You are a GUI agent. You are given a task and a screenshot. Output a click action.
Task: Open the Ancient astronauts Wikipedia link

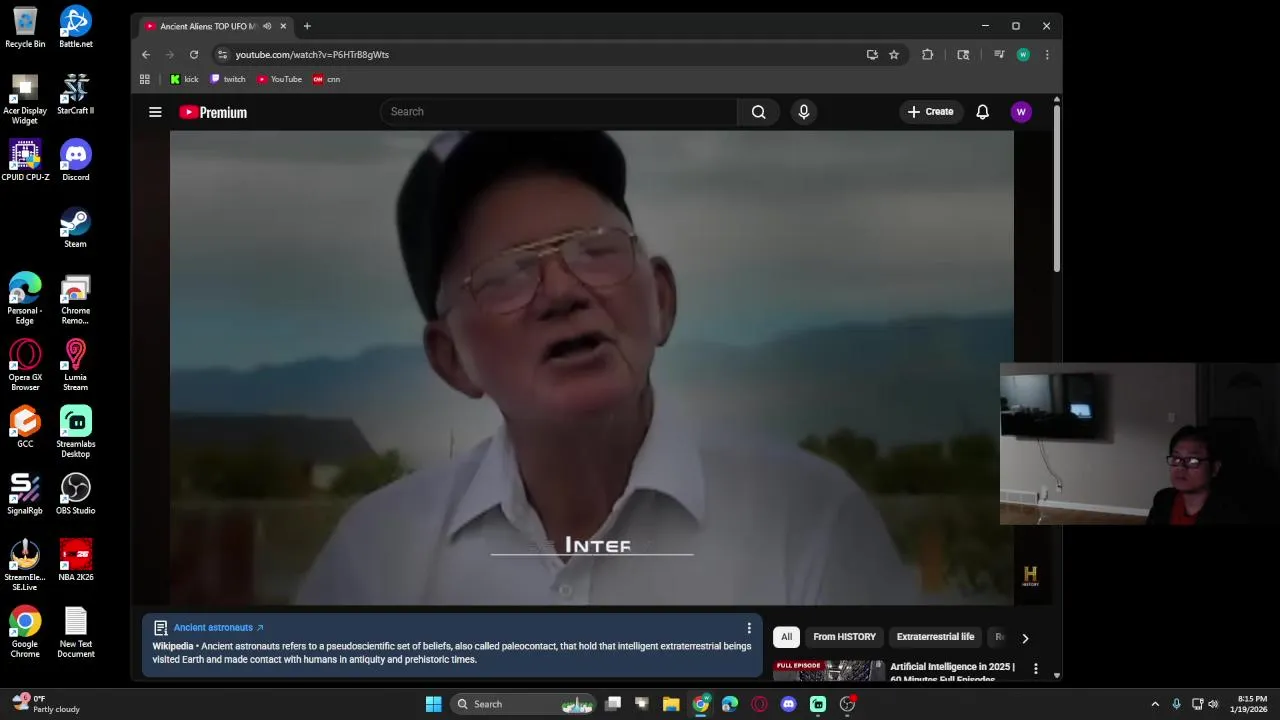point(218,628)
